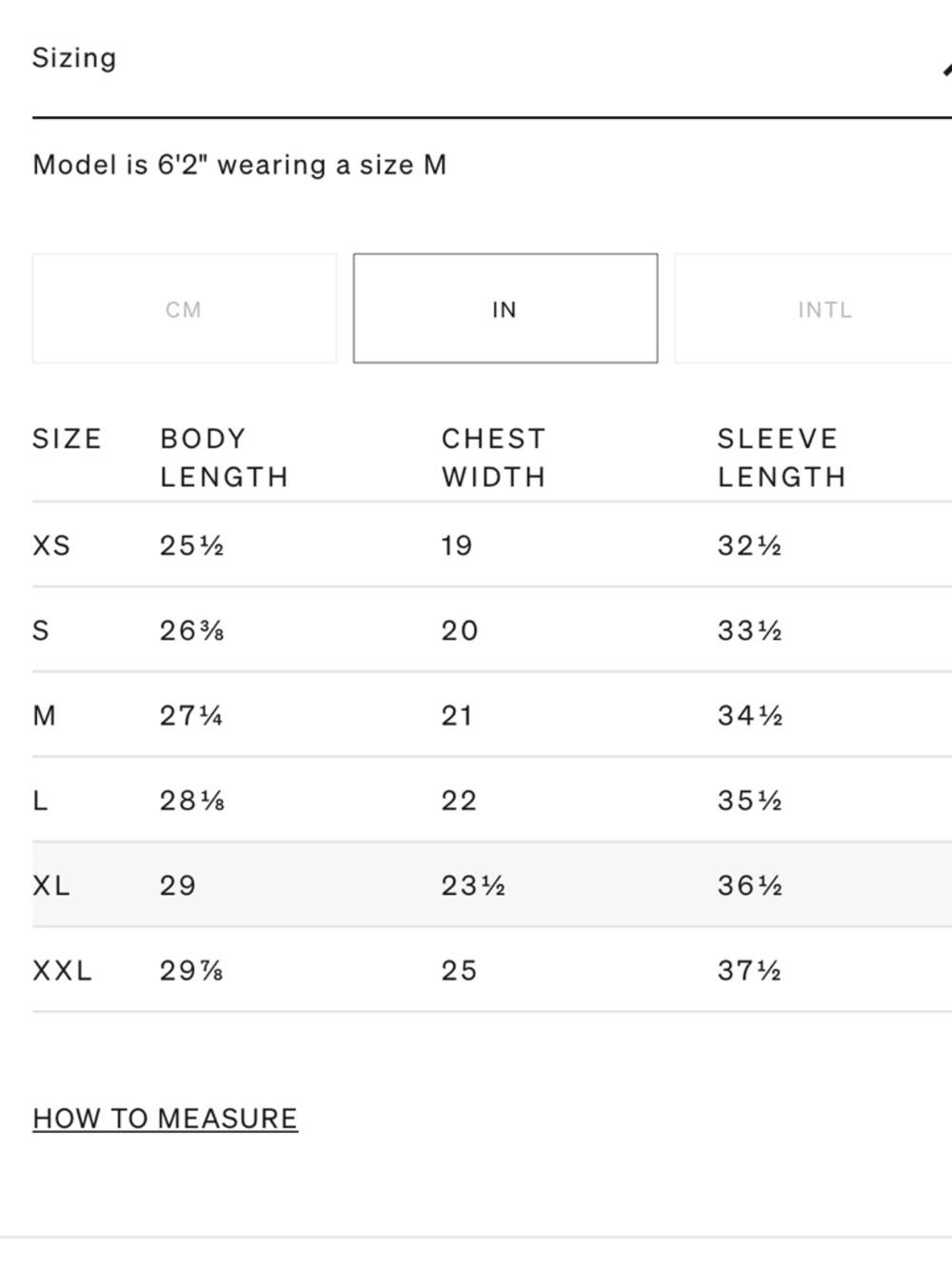Select the L size row
This screenshot has width=952, height=1269.
click(492, 800)
